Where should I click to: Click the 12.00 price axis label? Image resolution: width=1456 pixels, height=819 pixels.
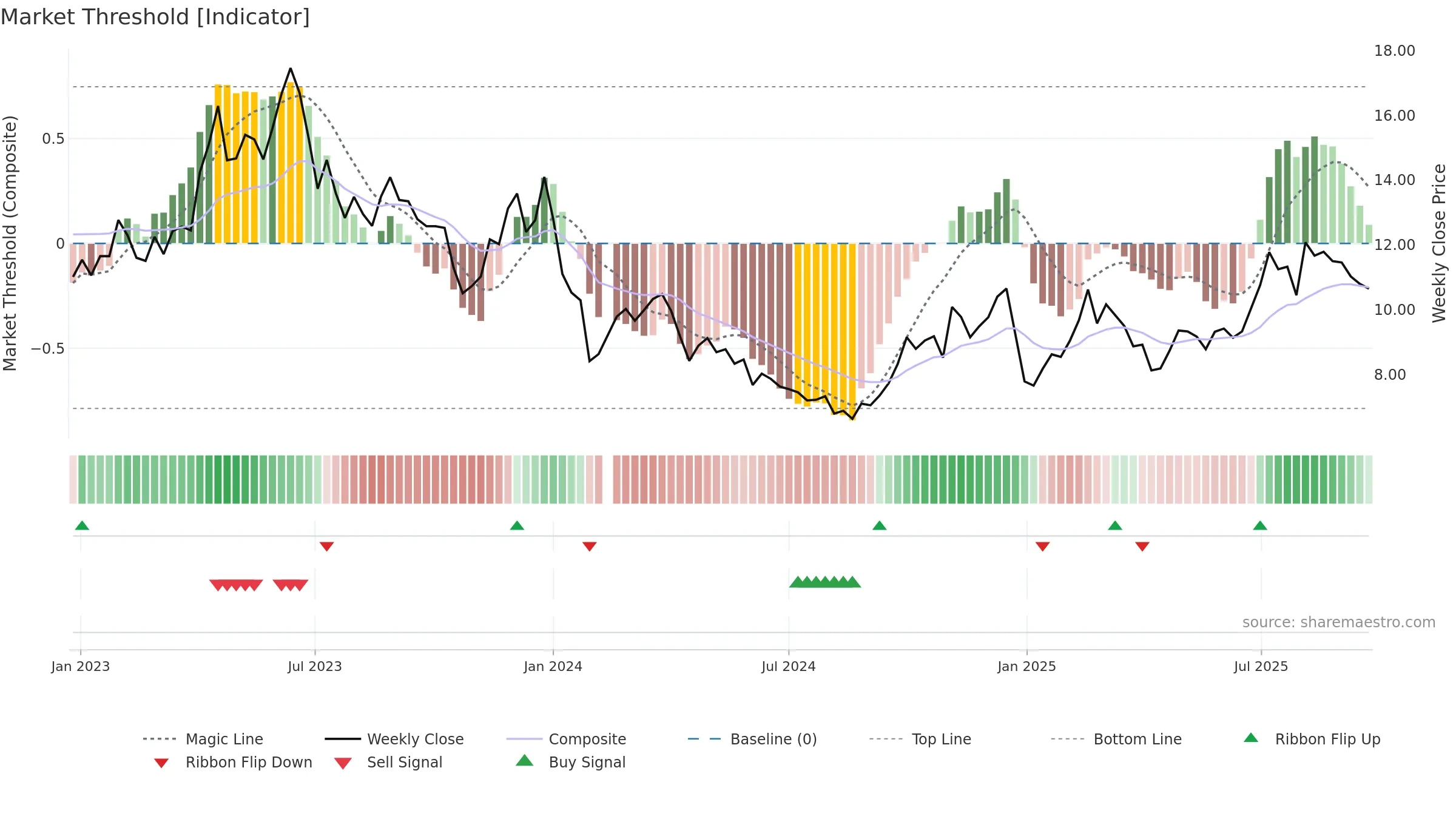tap(1395, 245)
